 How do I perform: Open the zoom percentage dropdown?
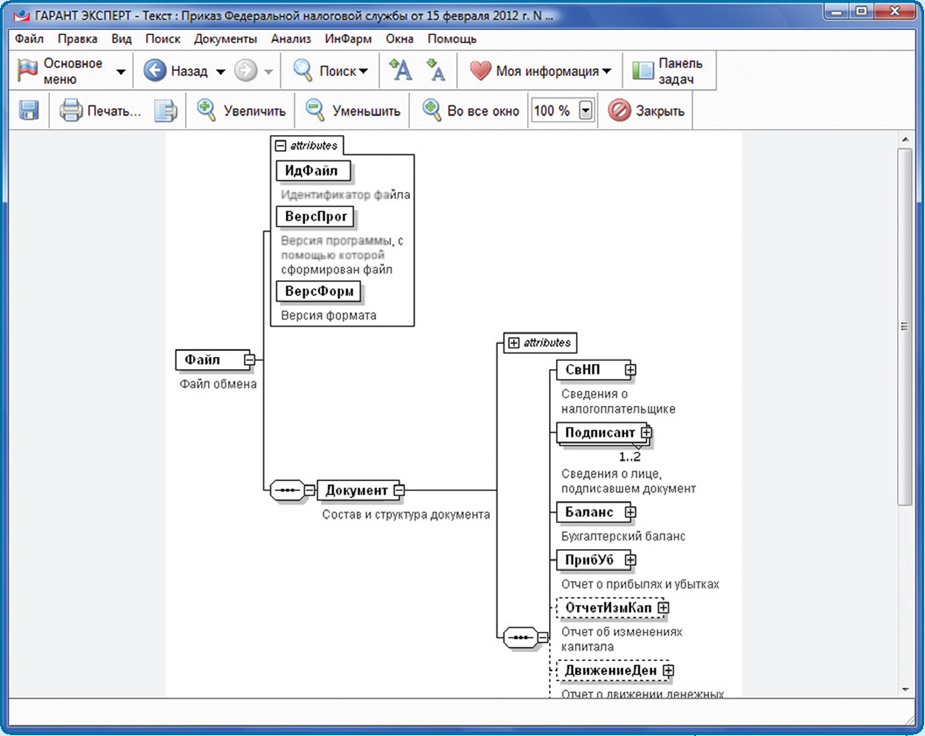point(586,111)
